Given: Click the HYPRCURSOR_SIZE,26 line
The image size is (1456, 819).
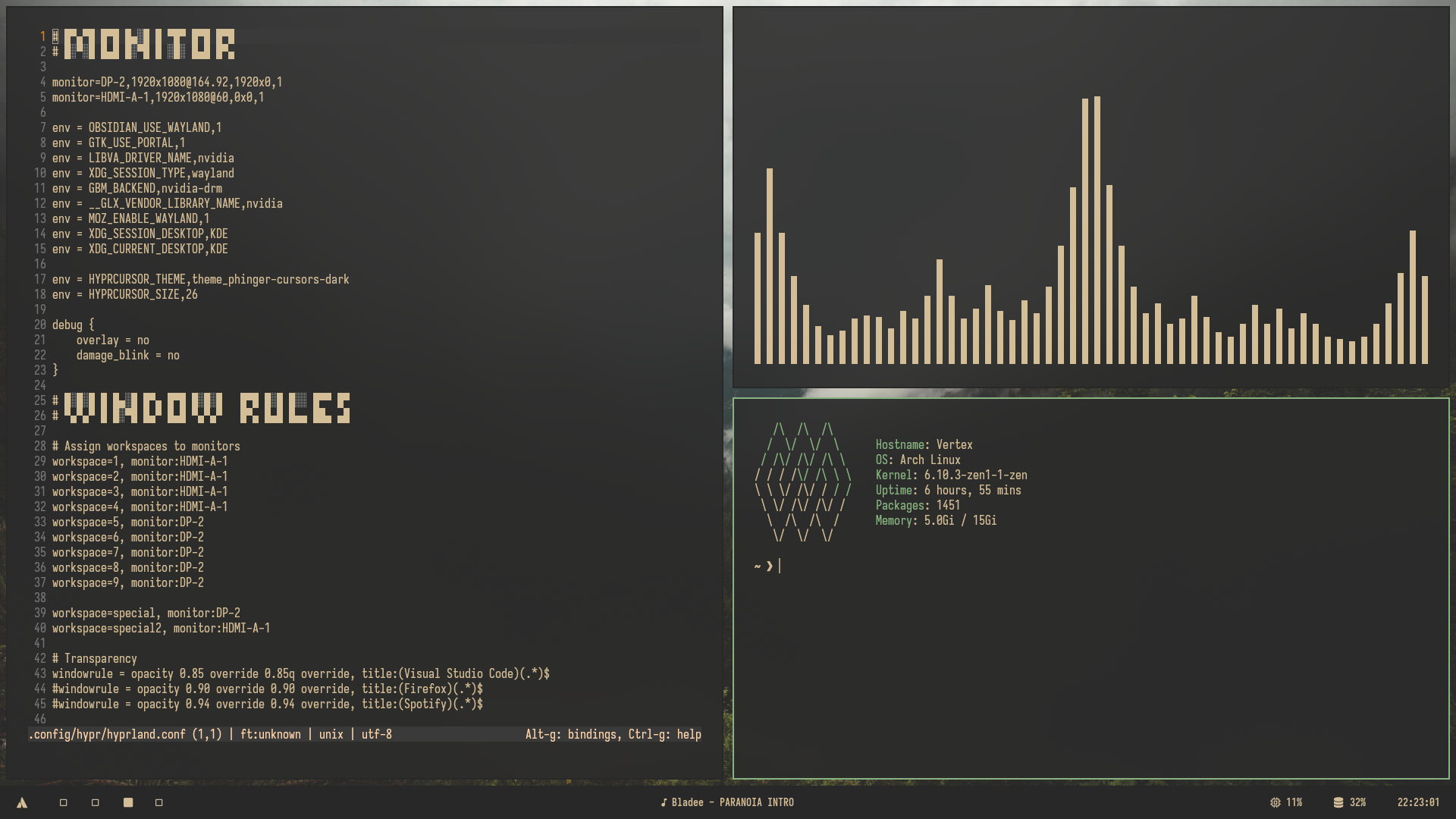Looking at the screenshot, I should (124, 294).
